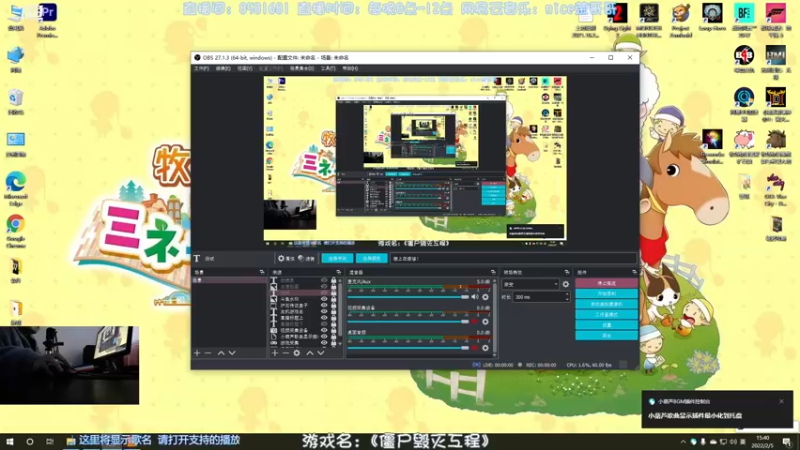
Task: Unmute the 桌面音频 audio channel
Action: point(475,348)
